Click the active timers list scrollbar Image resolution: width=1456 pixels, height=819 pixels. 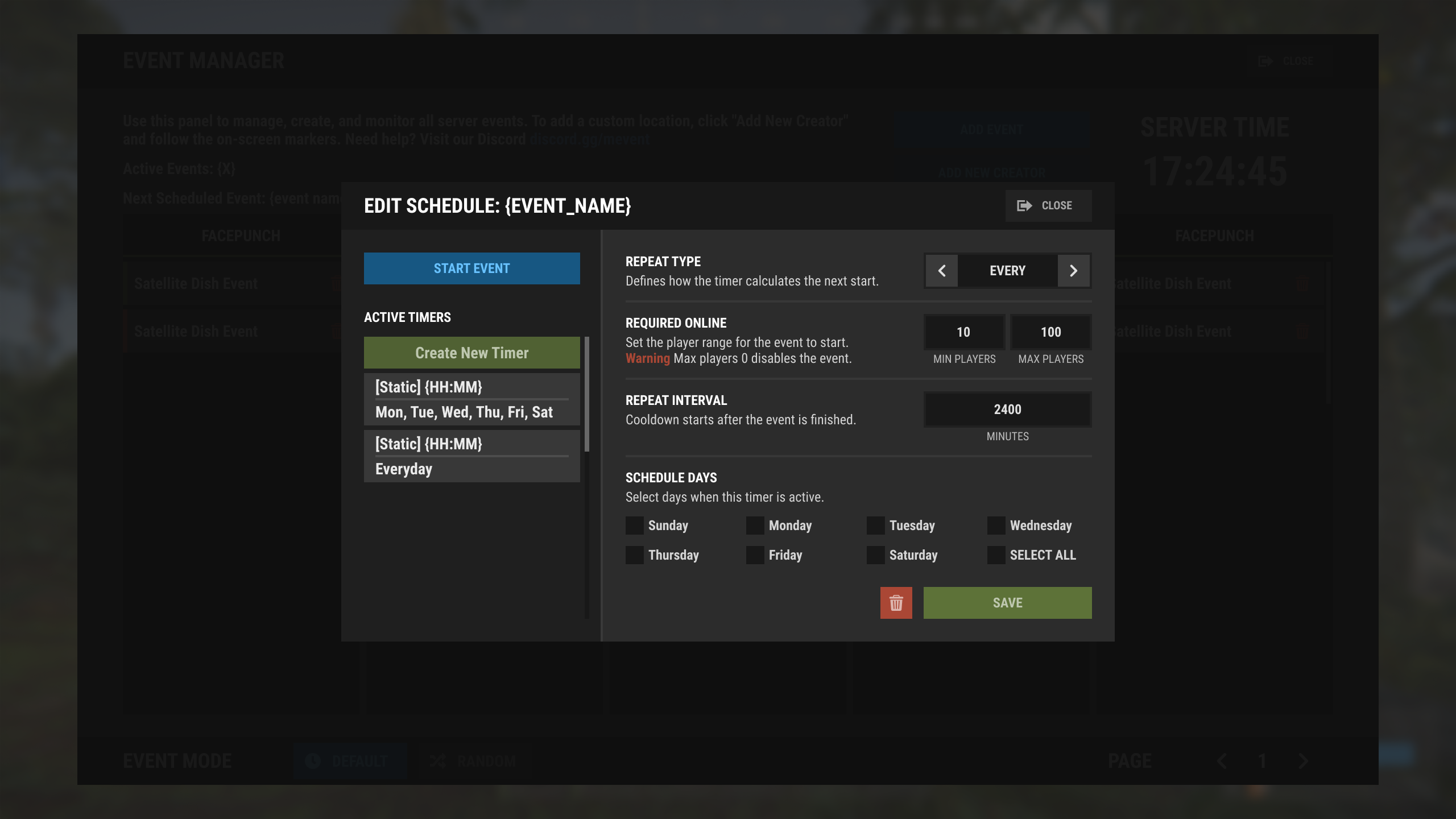586,394
